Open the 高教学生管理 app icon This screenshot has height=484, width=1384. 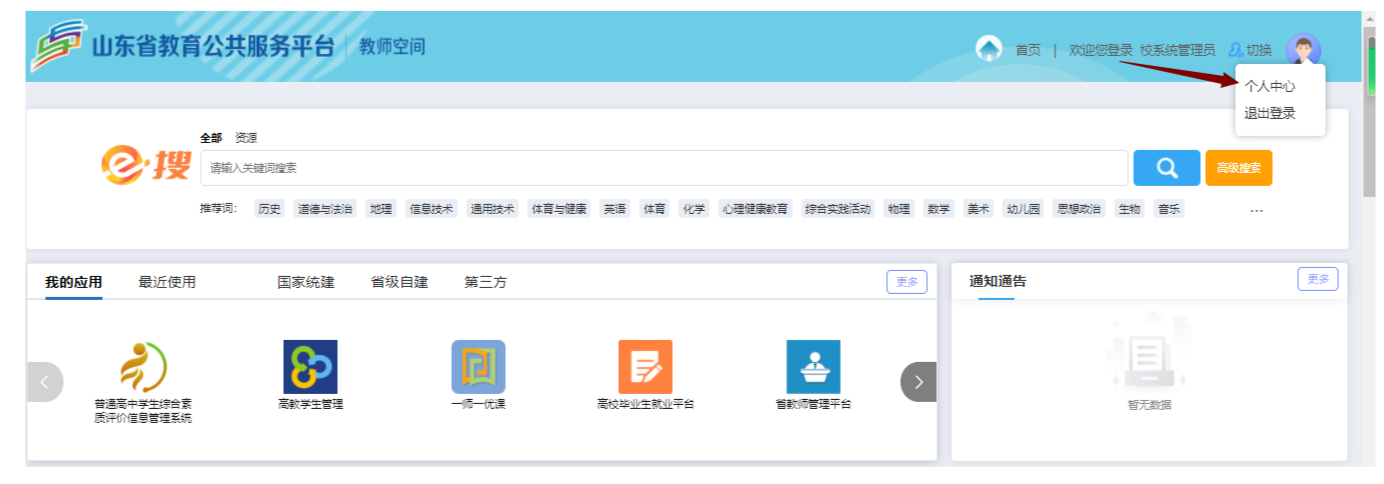[x=310, y=367]
